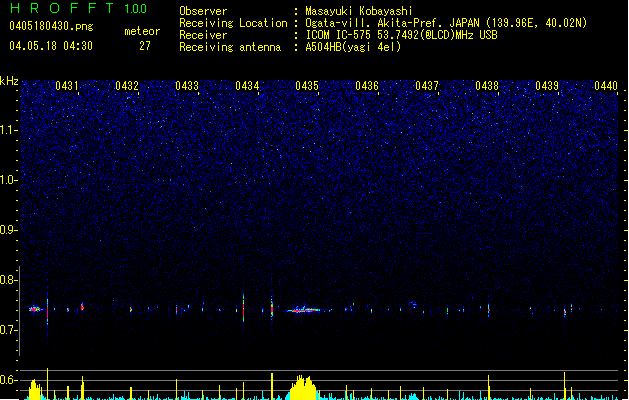The image size is (629, 400).
Task: Click the 0438 time marker
Action: point(487,86)
